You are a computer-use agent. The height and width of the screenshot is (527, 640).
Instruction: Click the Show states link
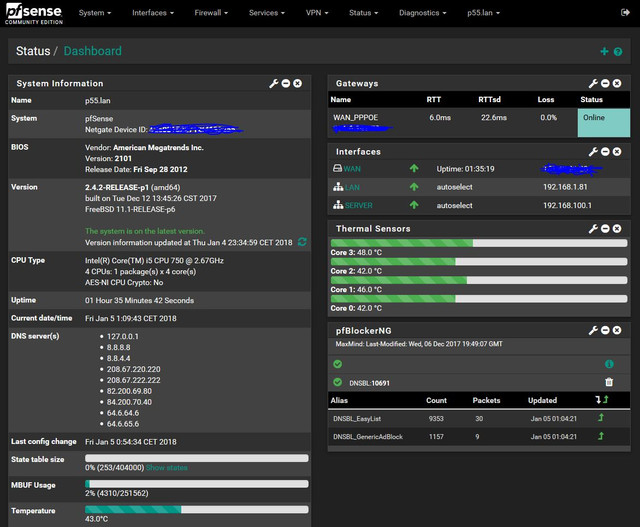pyautogui.click(x=167, y=467)
